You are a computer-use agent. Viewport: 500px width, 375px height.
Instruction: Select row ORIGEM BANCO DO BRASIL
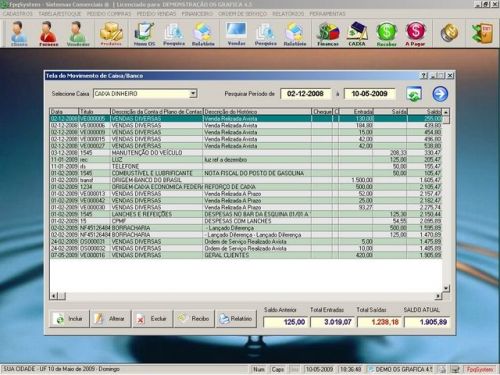(246, 180)
